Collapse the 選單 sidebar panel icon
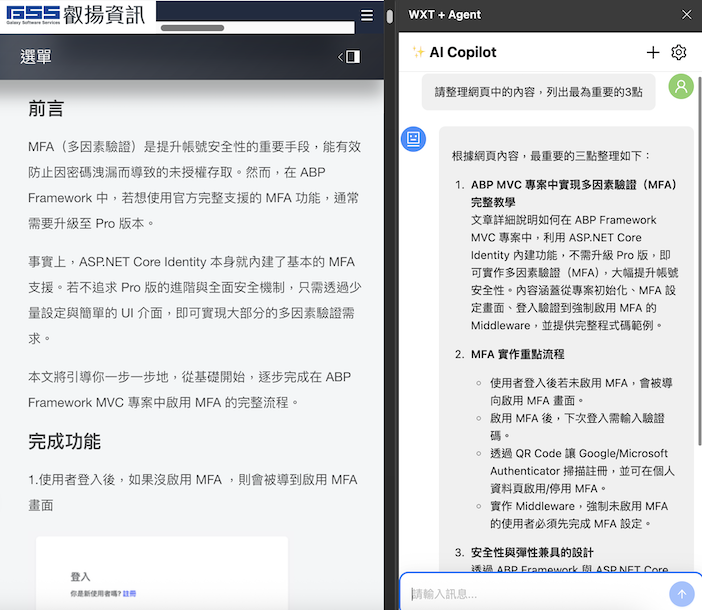Viewport: 702px width, 610px height. click(x=349, y=57)
